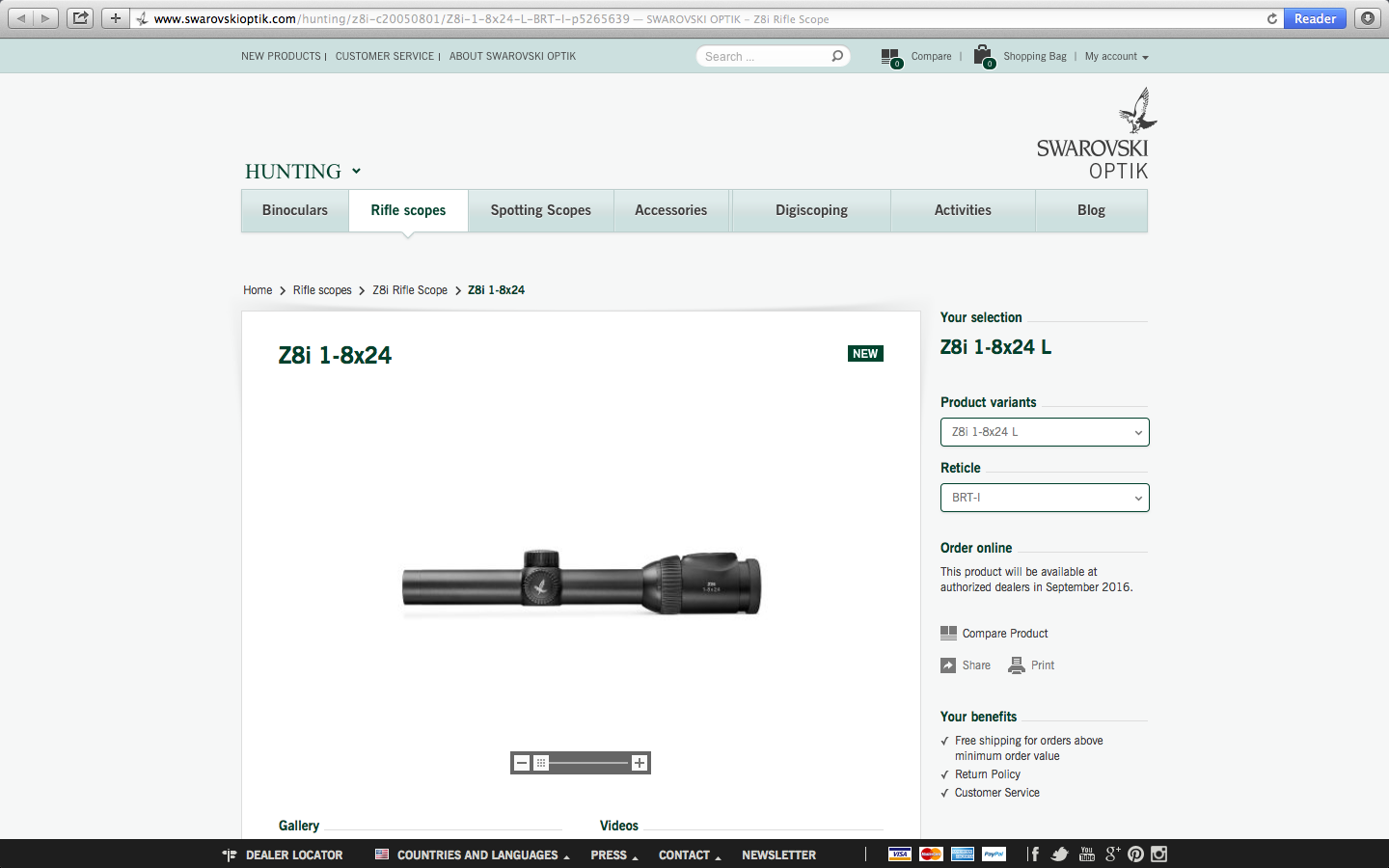1389x868 pixels.
Task: Click the Visa payment icon
Action: 899,854
